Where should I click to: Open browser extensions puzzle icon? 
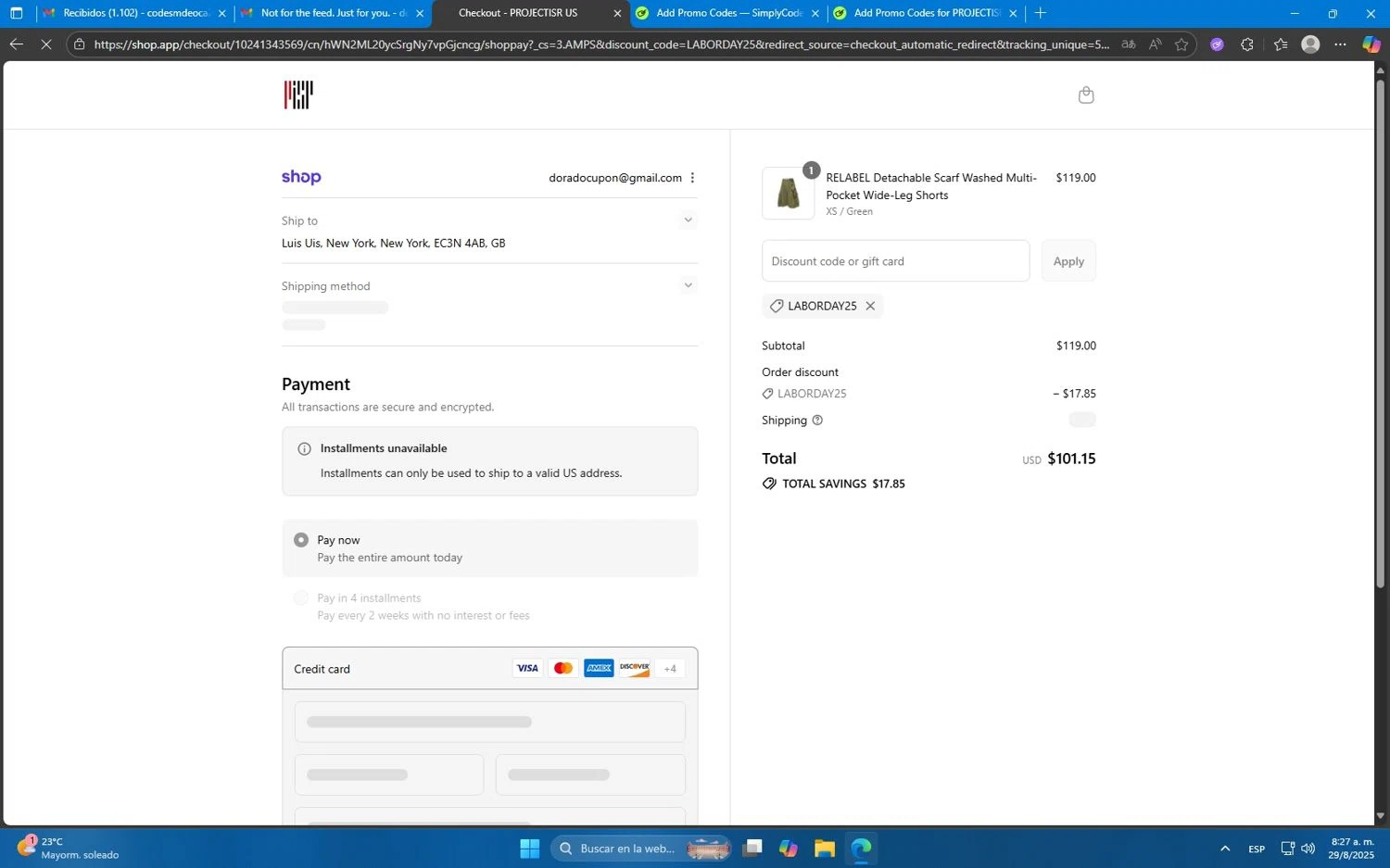coord(1247,44)
